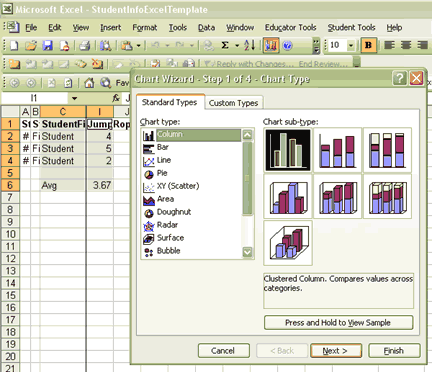
Task: Select the row 6 header
Action: coord(10,185)
